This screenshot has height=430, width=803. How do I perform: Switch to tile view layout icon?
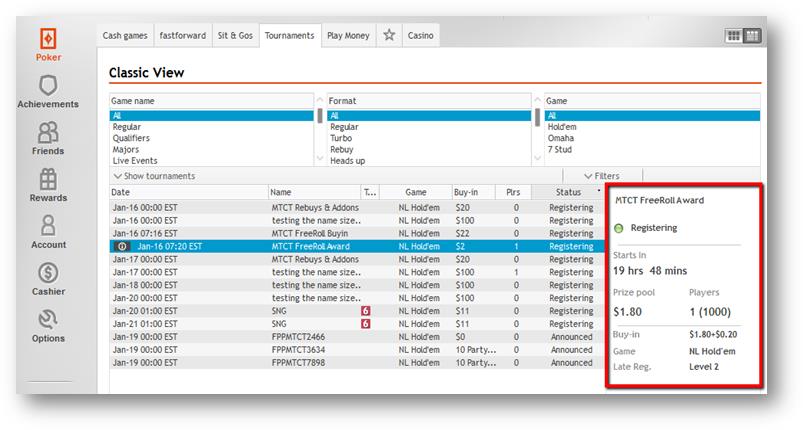tap(734, 35)
